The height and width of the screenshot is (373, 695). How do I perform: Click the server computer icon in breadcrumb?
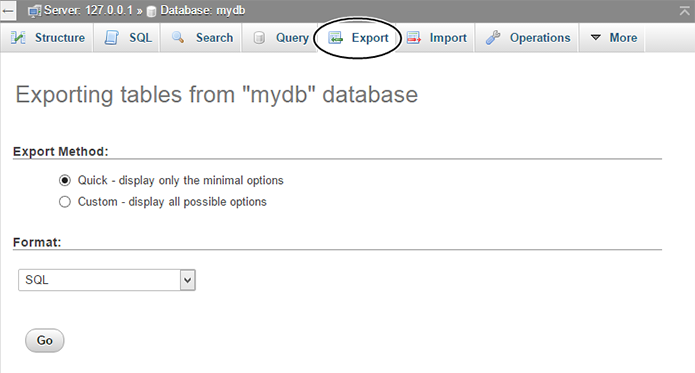click(x=34, y=12)
